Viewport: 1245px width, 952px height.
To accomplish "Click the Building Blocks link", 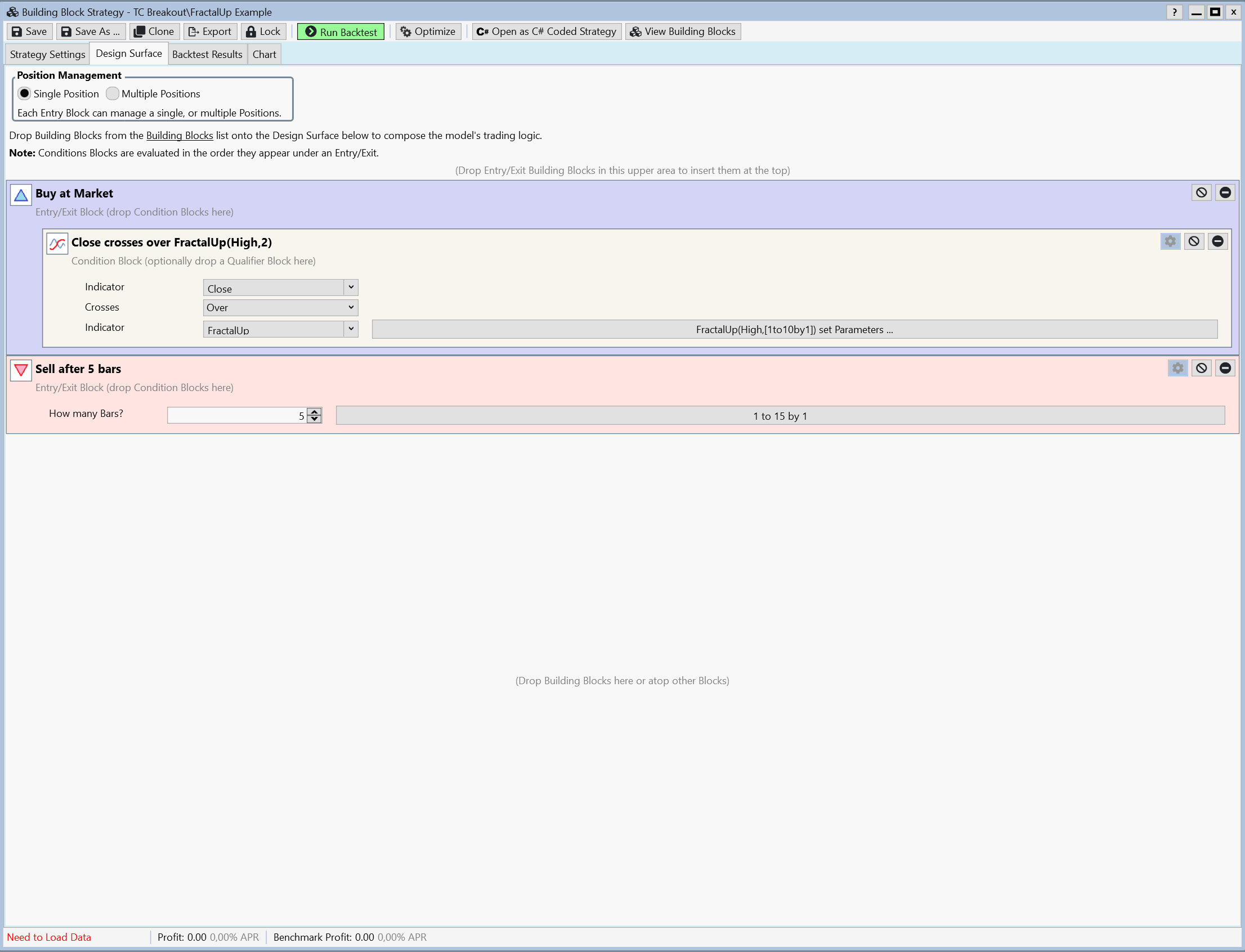I will 179,136.
